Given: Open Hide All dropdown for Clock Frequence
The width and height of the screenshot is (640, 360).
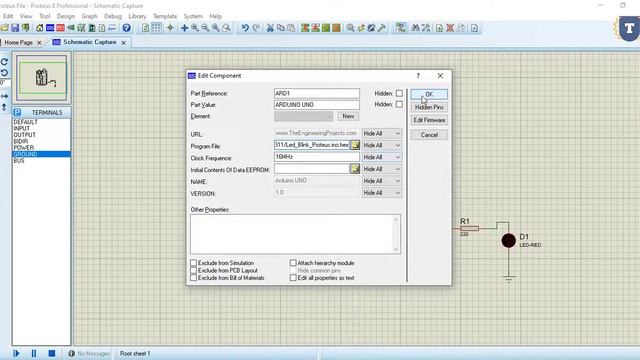Looking at the screenshot, I should (x=382, y=157).
